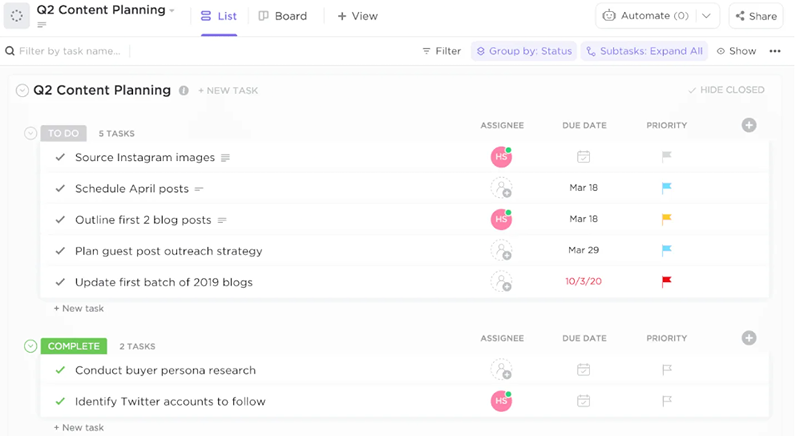
Task: Click the search magnifier icon
Action: 10,51
